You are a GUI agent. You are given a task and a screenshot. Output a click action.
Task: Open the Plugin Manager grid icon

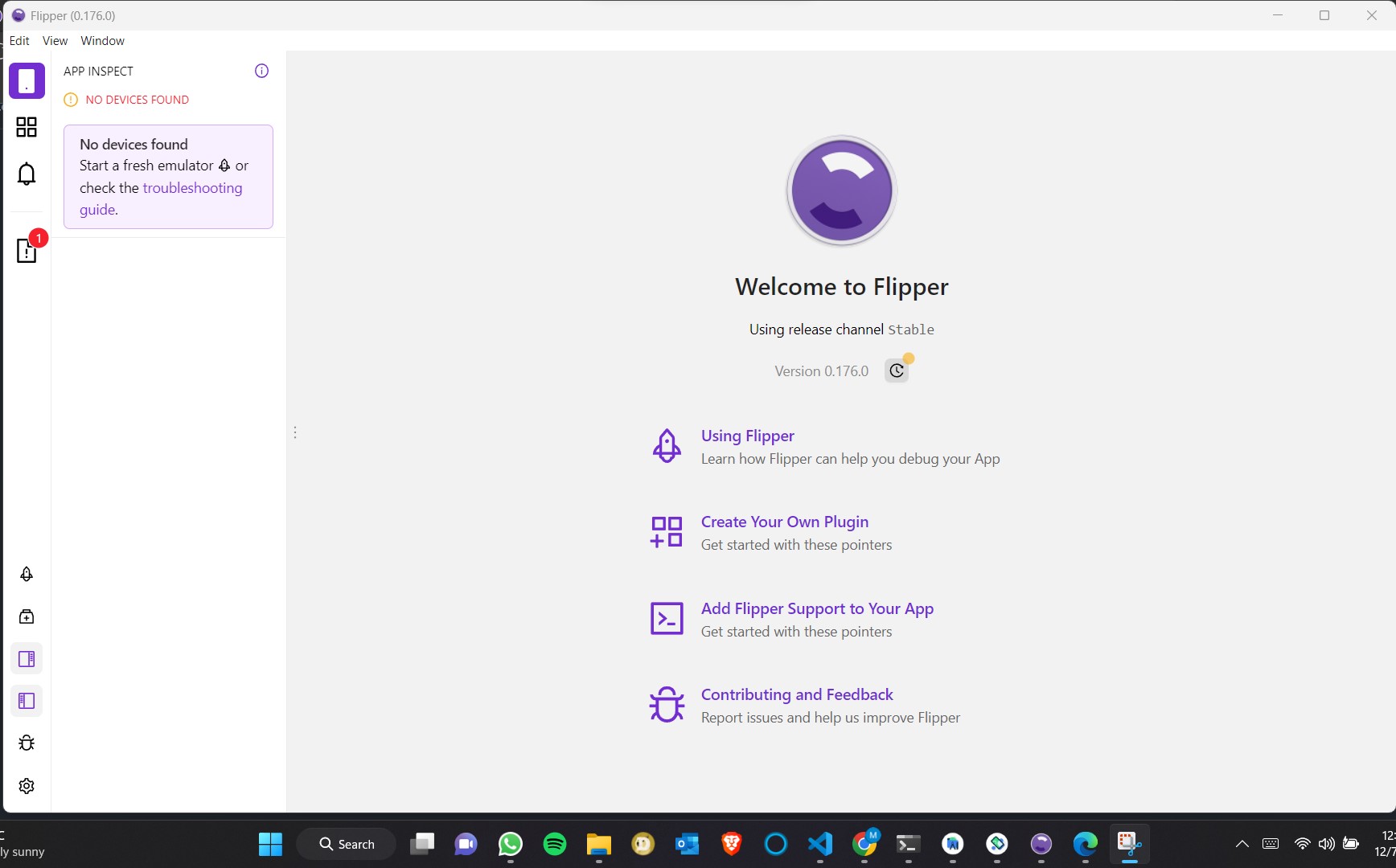click(x=27, y=127)
